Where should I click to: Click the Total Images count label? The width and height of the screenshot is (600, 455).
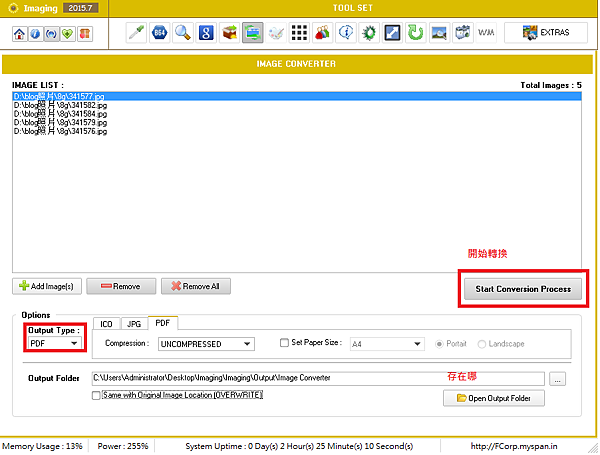[551, 85]
